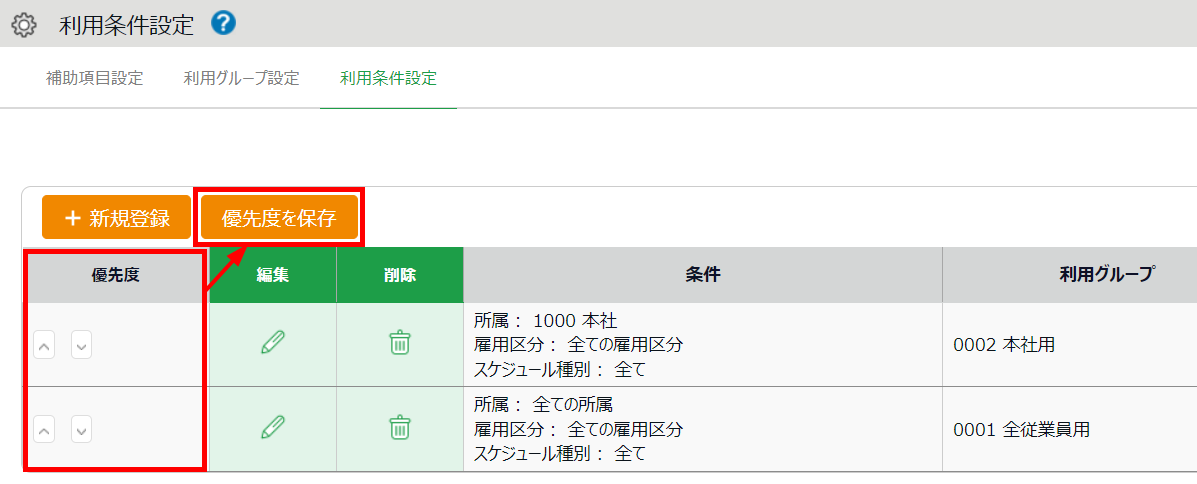Viewport: 1197px width, 484px height.
Task: Click the 優先度 column header
Action: pyautogui.click(x=115, y=275)
